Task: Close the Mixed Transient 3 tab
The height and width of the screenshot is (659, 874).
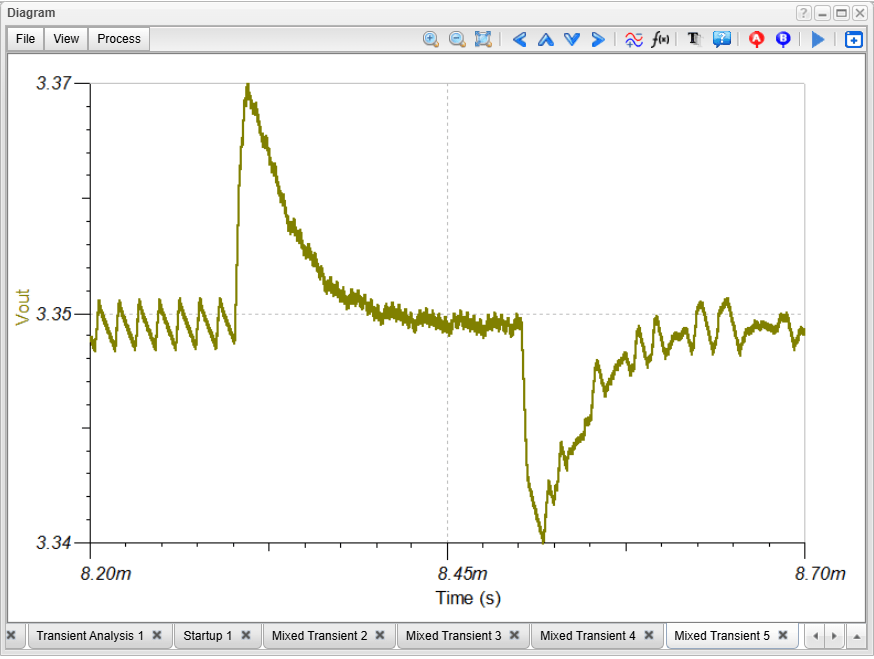Action: click(x=514, y=635)
